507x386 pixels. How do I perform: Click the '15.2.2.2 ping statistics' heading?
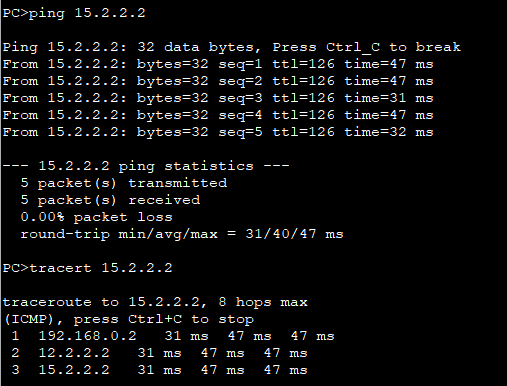coord(146,166)
